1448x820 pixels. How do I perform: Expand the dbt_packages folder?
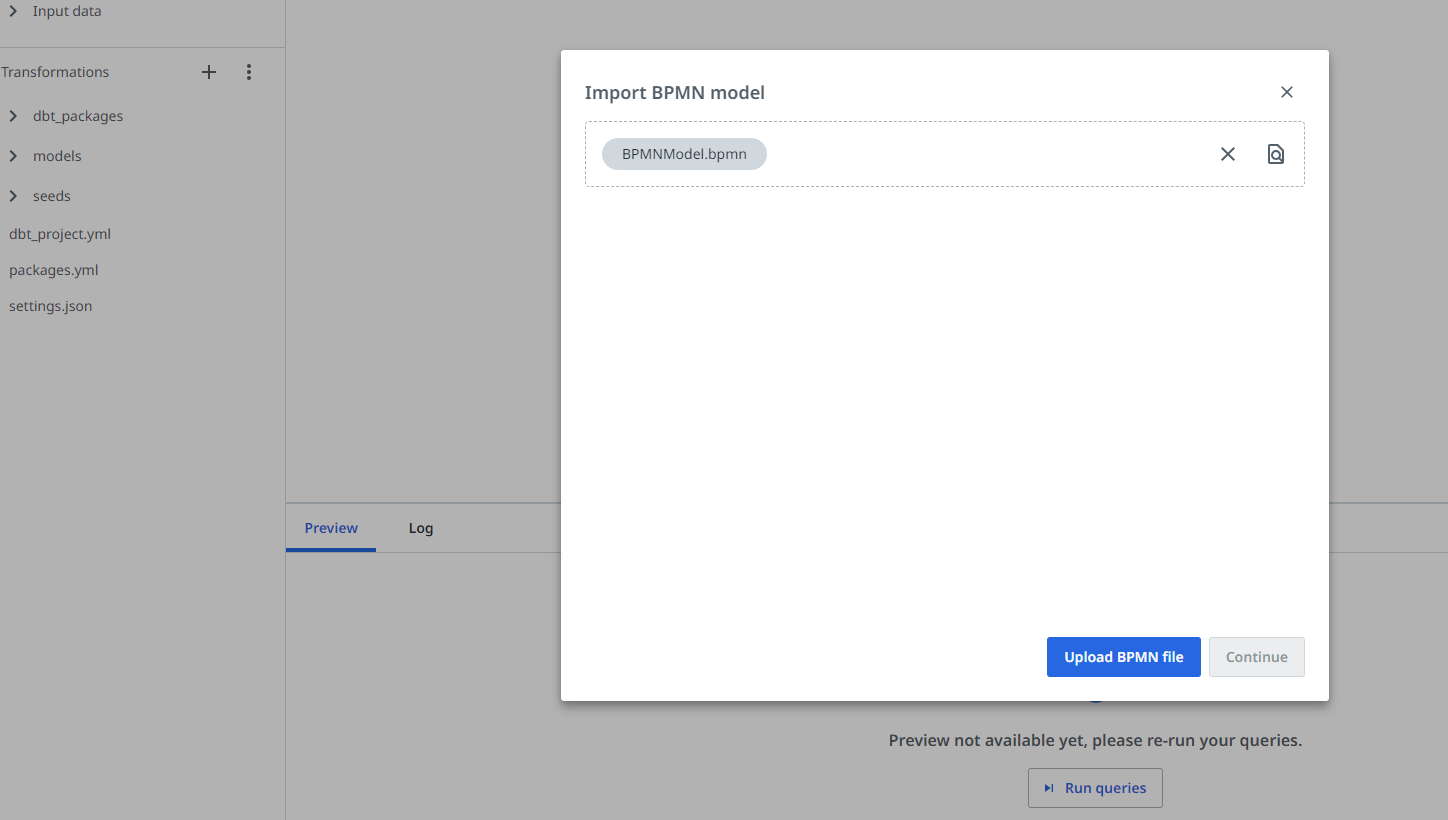click(x=13, y=115)
